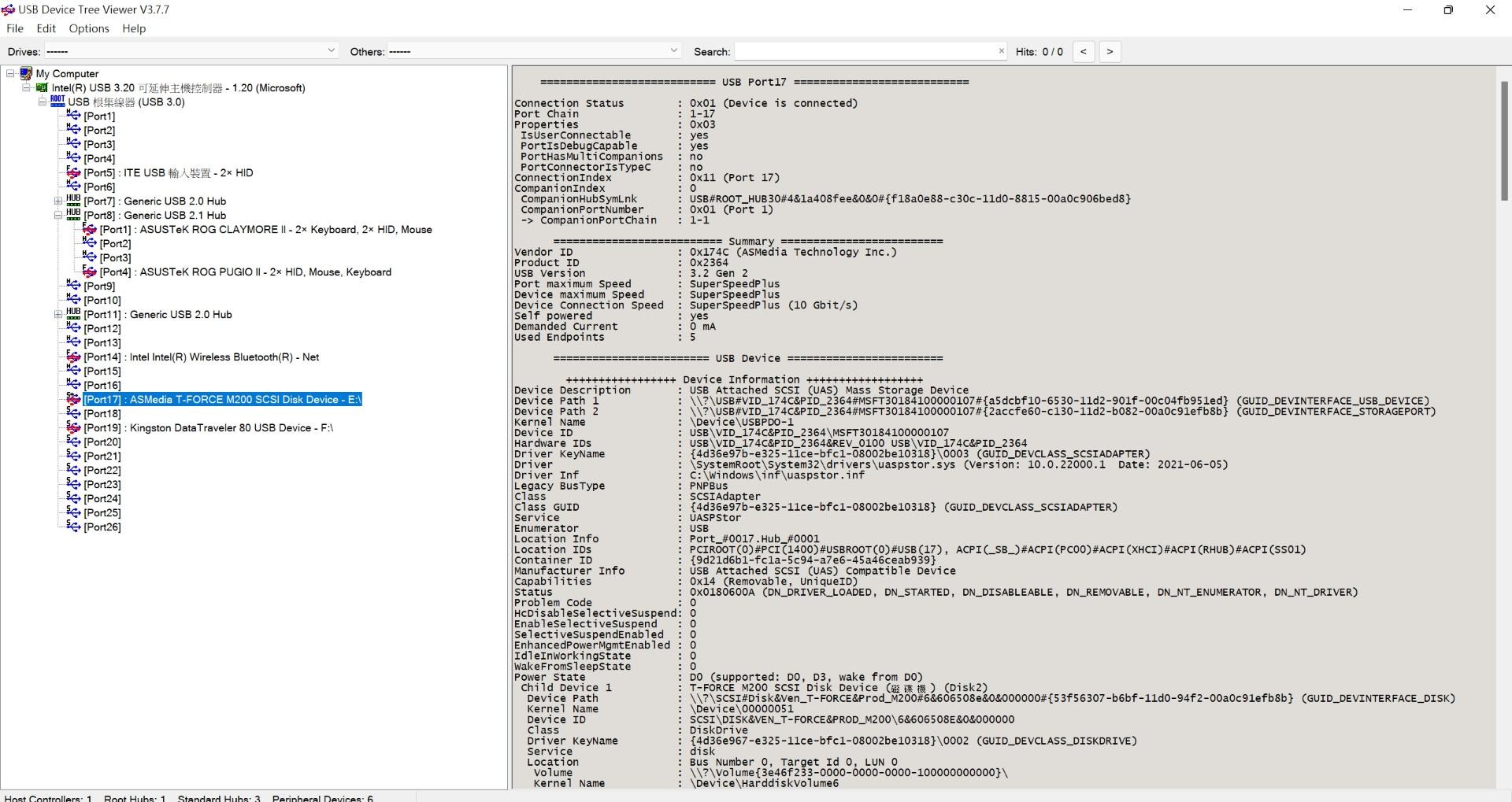Collapse the USB 3.0 root hub node

42,102
